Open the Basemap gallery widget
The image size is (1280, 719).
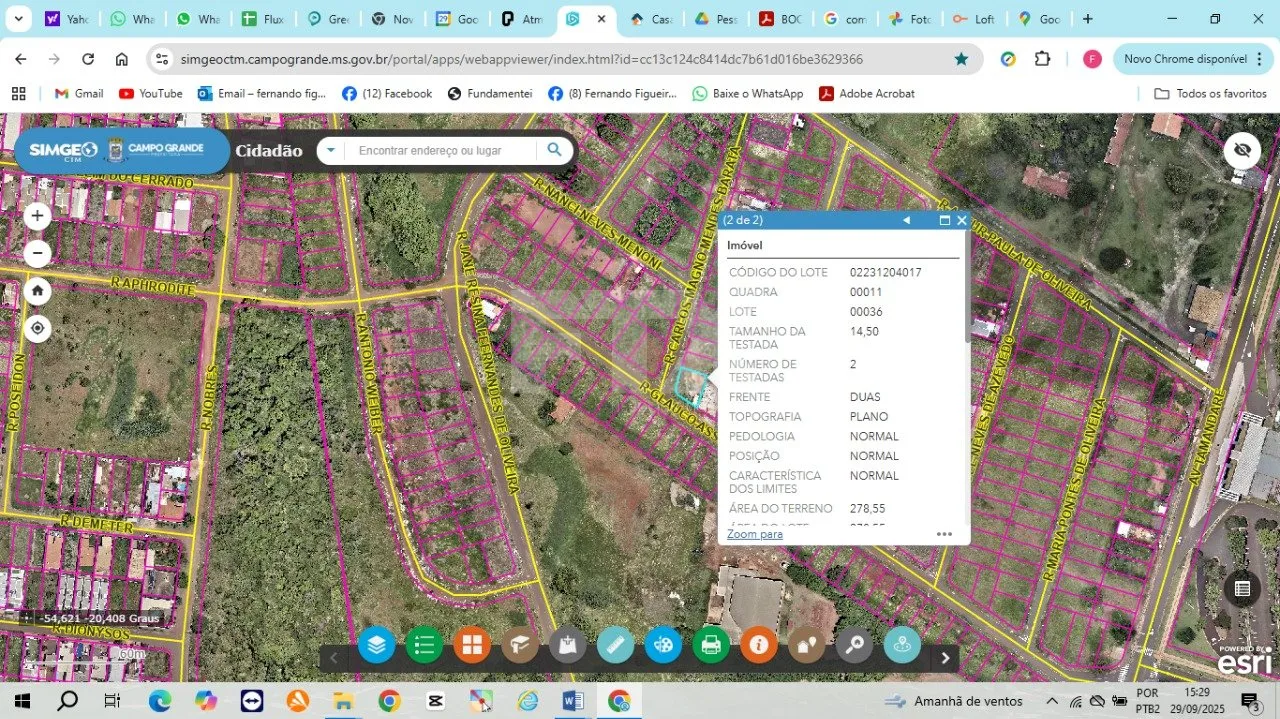pyautogui.click(x=472, y=645)
